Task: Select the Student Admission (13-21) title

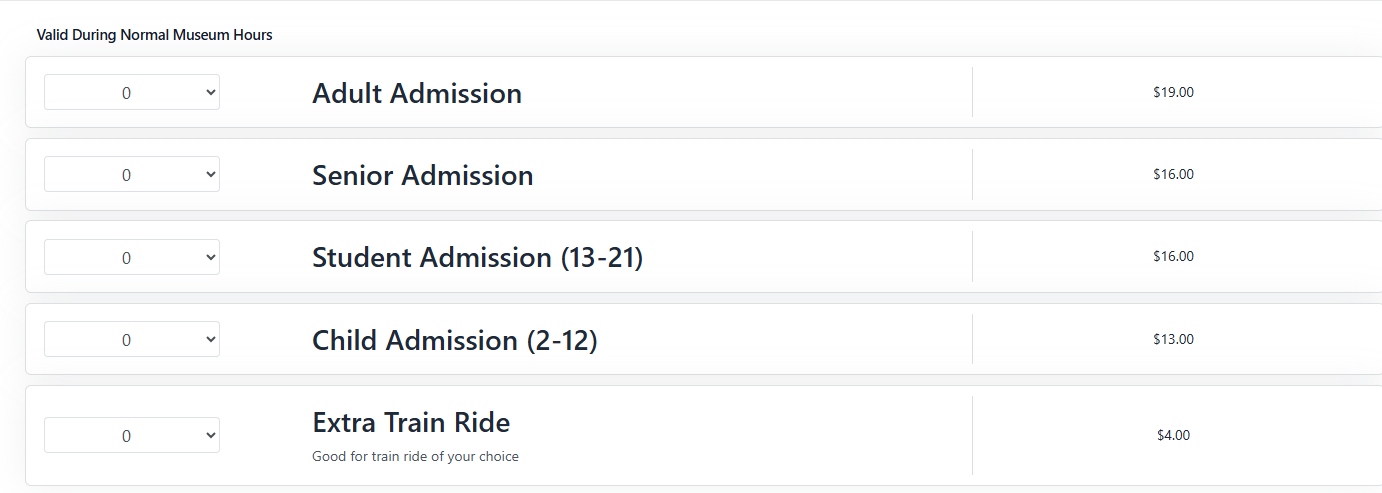Action: click(477, 257)
